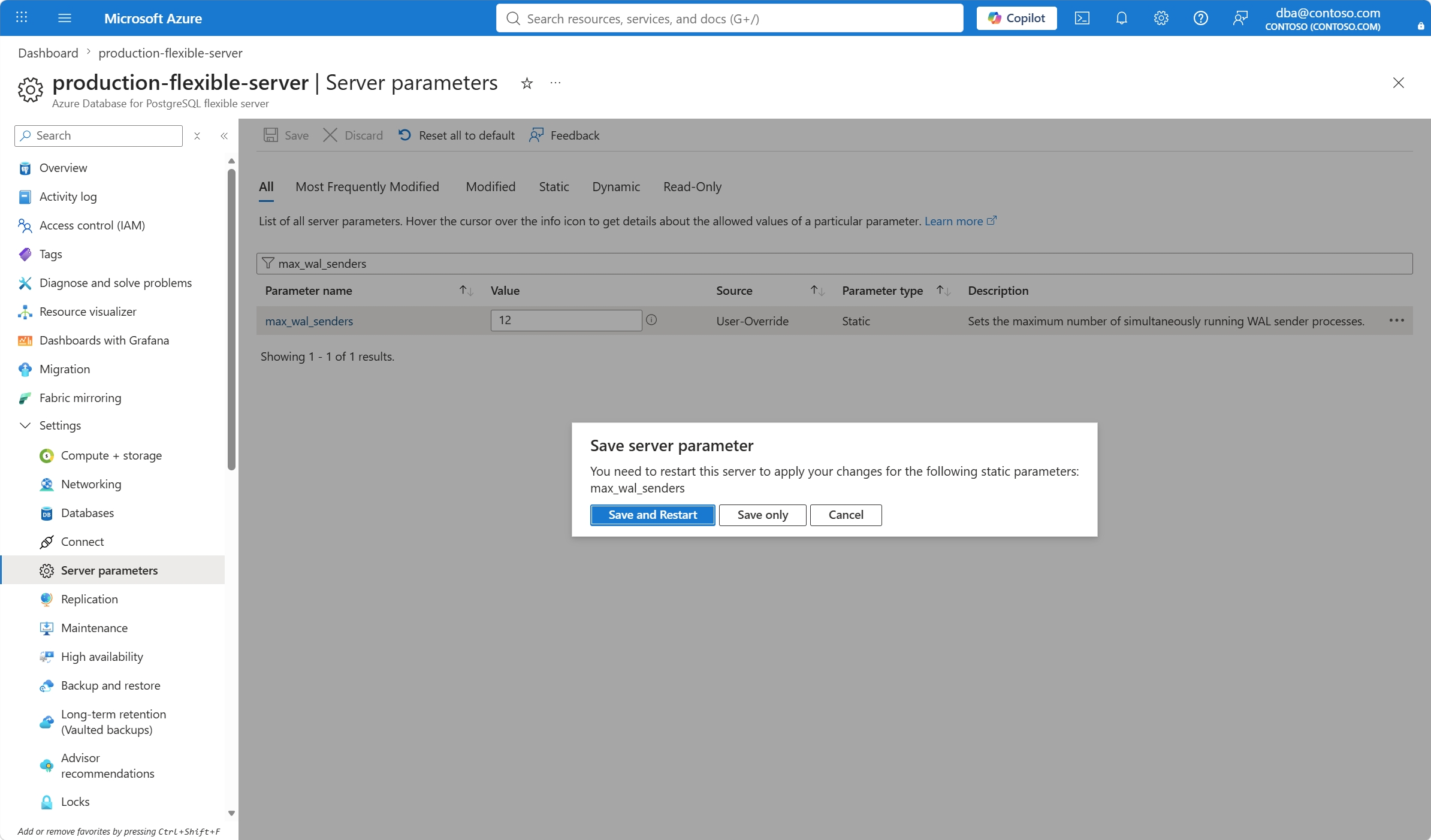Open Activity log in the sidebar
1431x840 pixels.
(x=68, y=197)
